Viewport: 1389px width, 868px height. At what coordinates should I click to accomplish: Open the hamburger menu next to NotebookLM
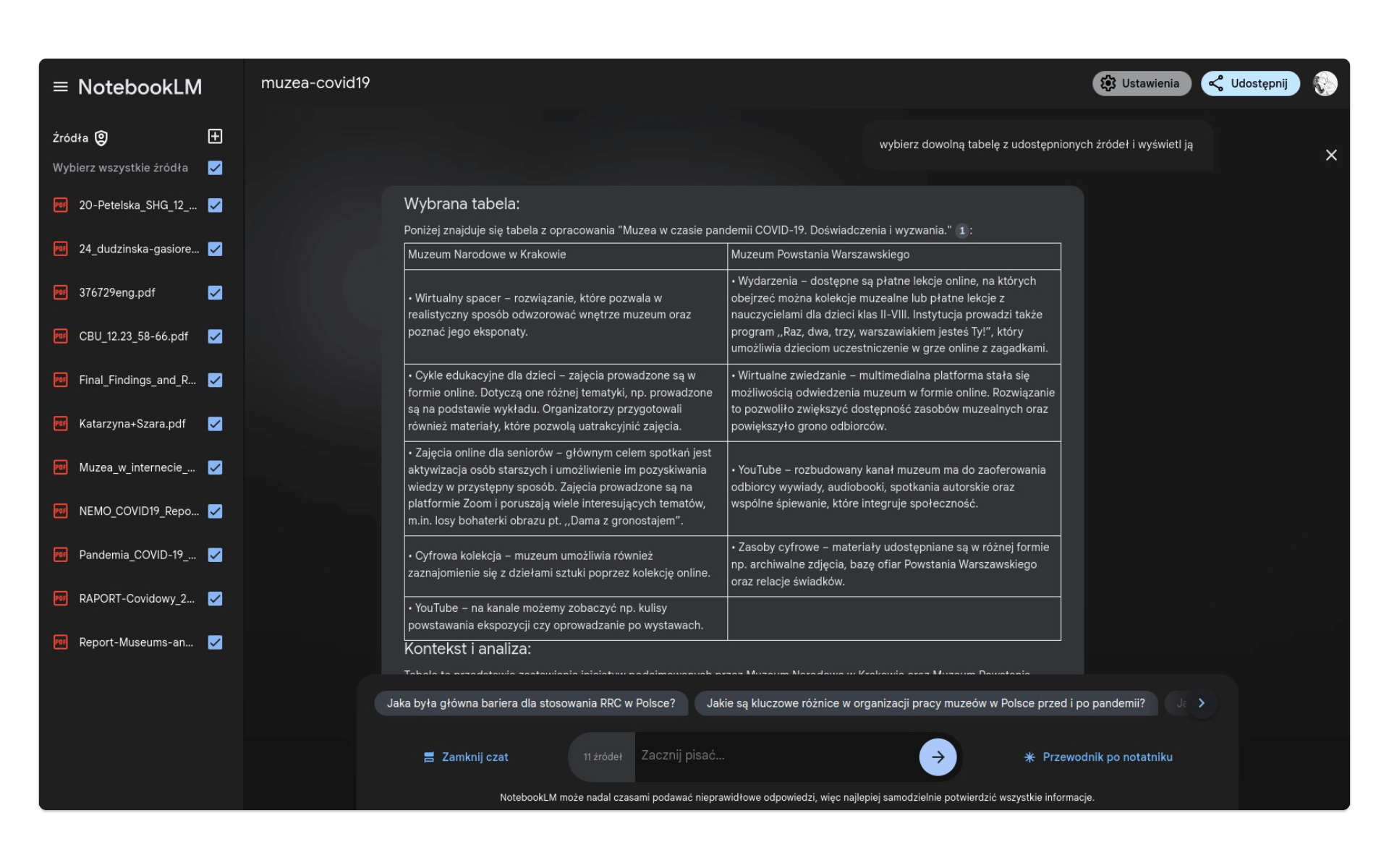(60, 87)
